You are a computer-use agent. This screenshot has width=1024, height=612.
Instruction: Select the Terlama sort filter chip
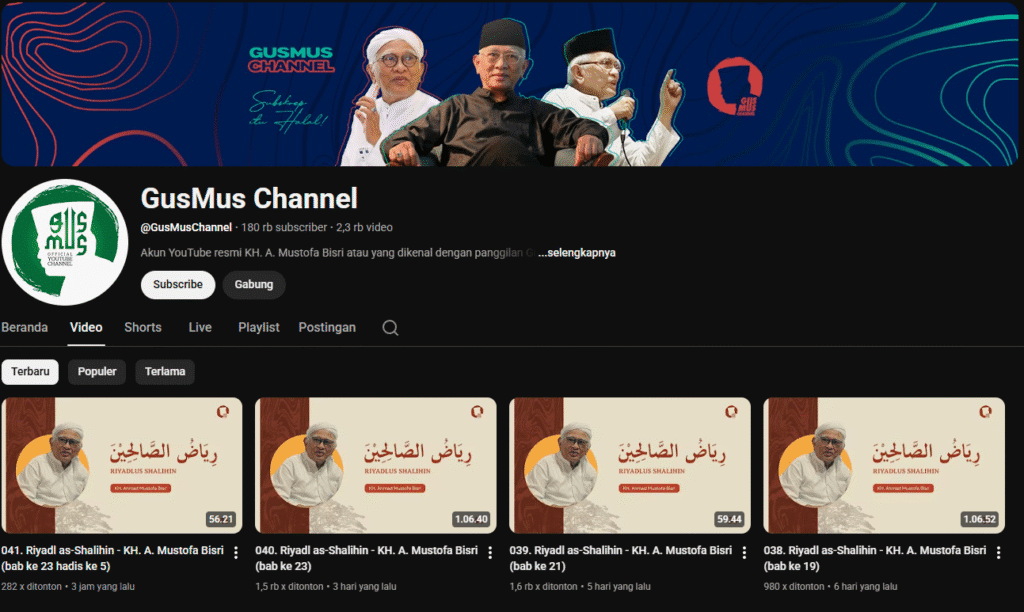click(x=165, y=372)
